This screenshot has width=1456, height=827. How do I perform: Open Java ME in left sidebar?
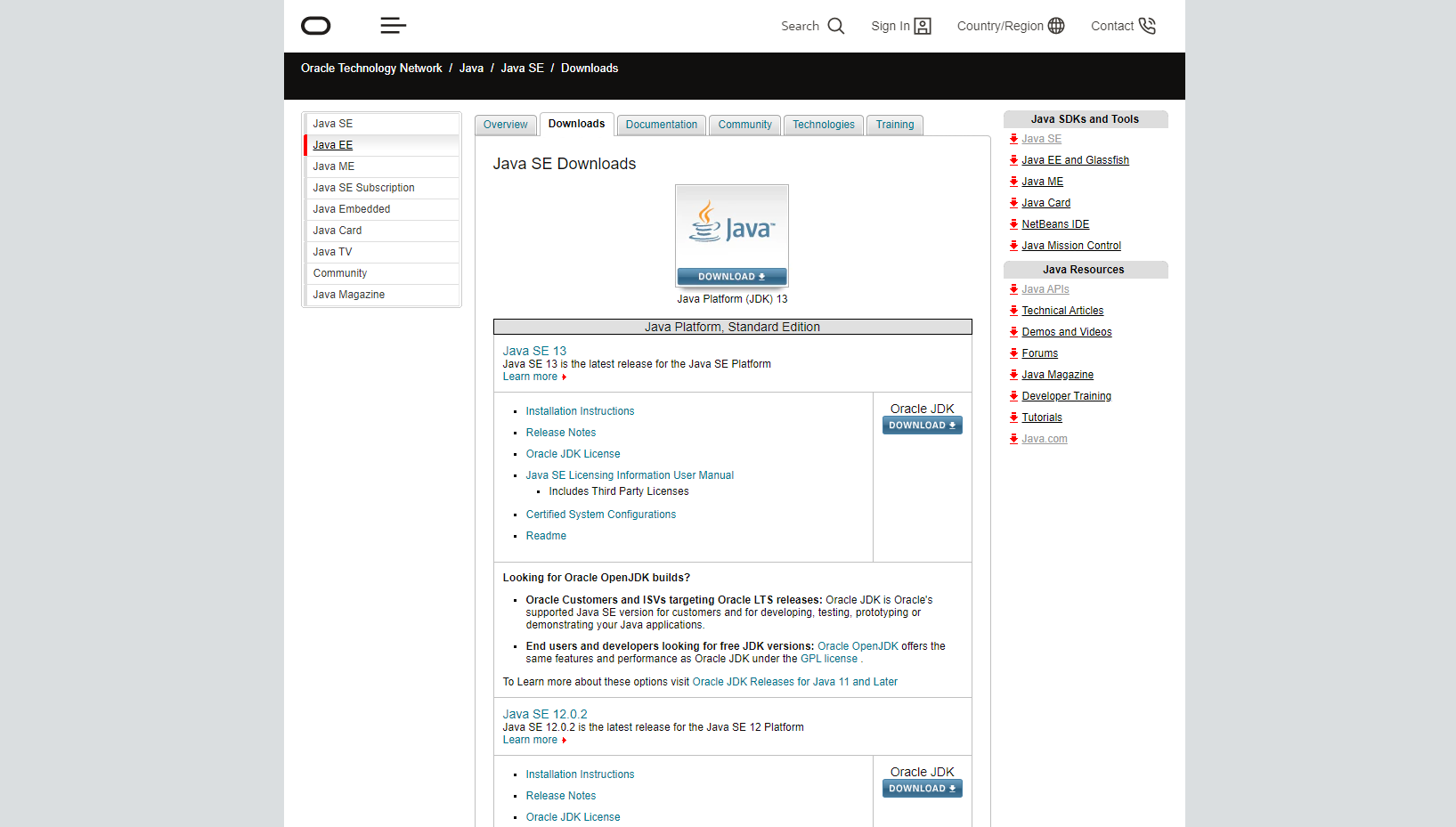pos(382,166)
